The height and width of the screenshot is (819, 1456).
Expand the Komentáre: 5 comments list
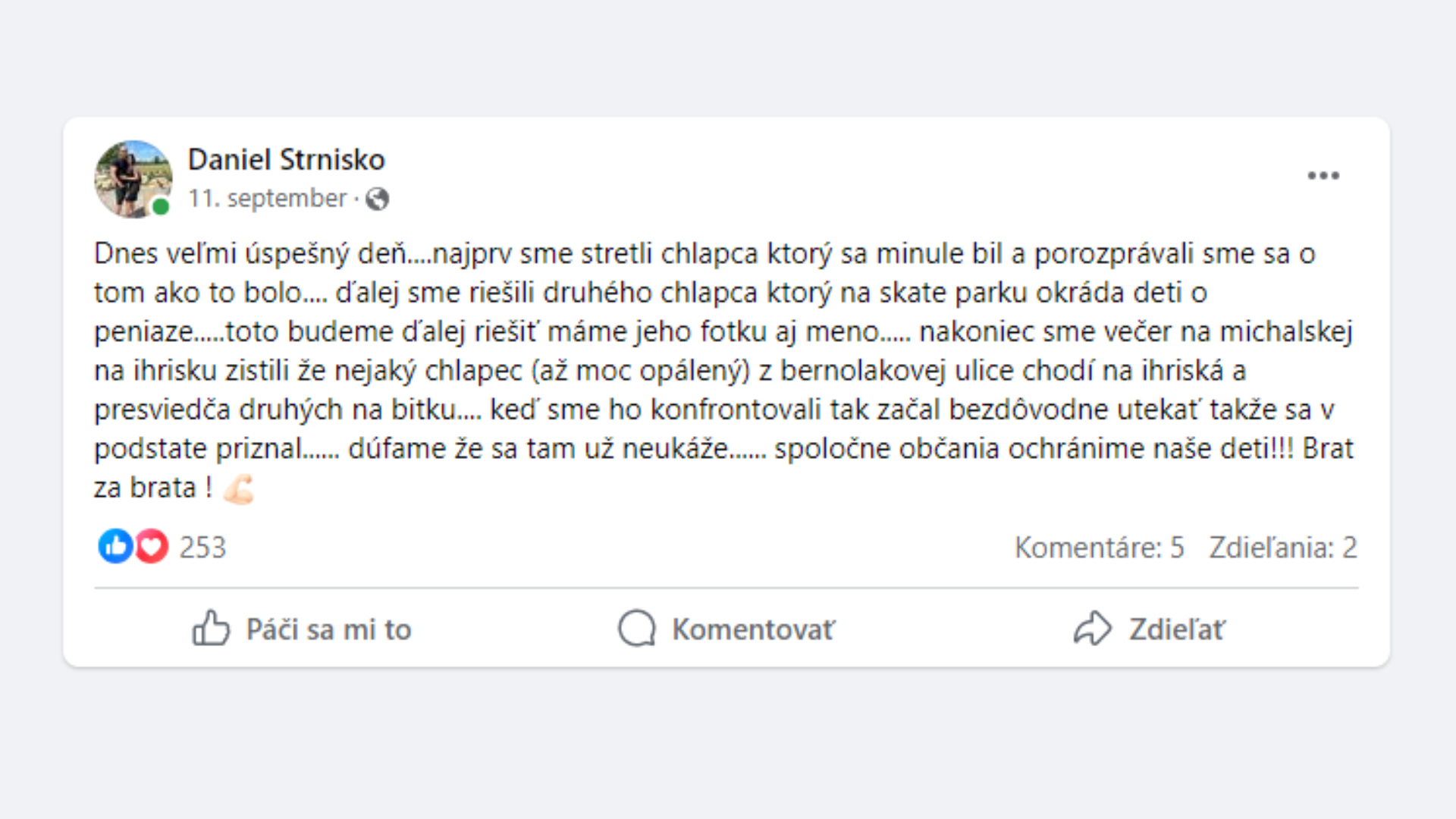[x=1099, y=548]
